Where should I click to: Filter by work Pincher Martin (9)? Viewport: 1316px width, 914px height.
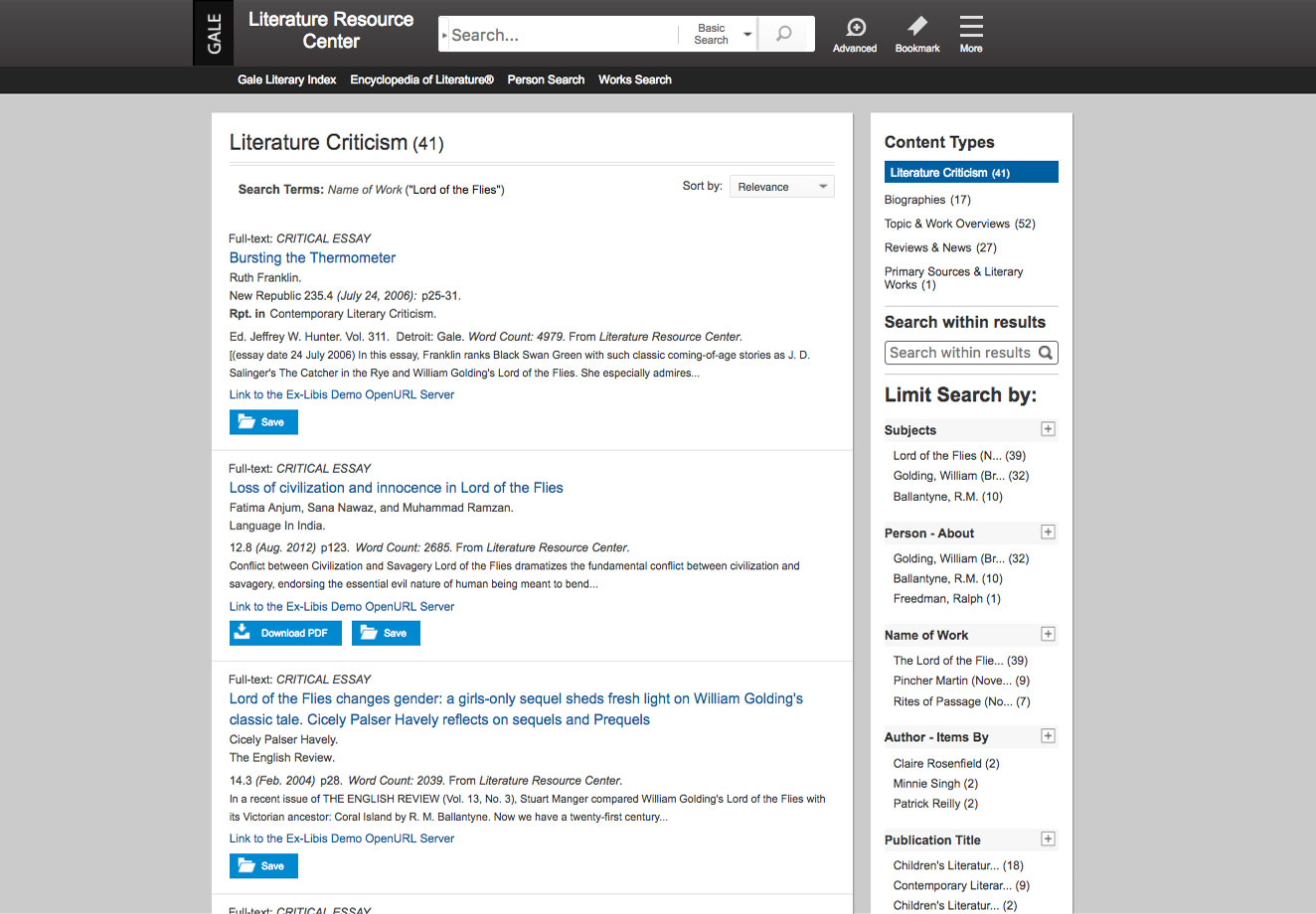(961, 681)
